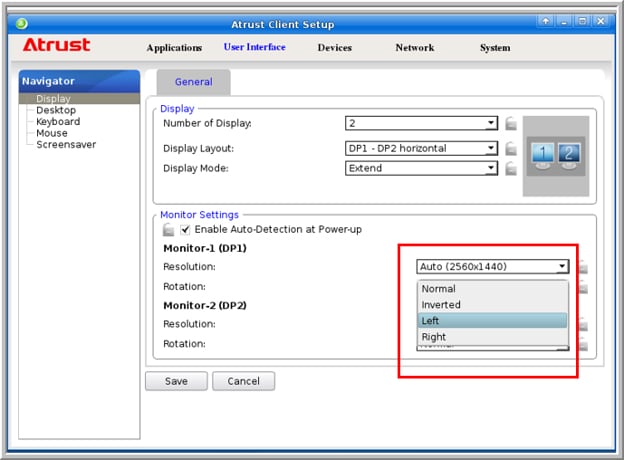
Task: Open the Display Mode dropdown
Action: pyautogui.click(x=421, y=168)
